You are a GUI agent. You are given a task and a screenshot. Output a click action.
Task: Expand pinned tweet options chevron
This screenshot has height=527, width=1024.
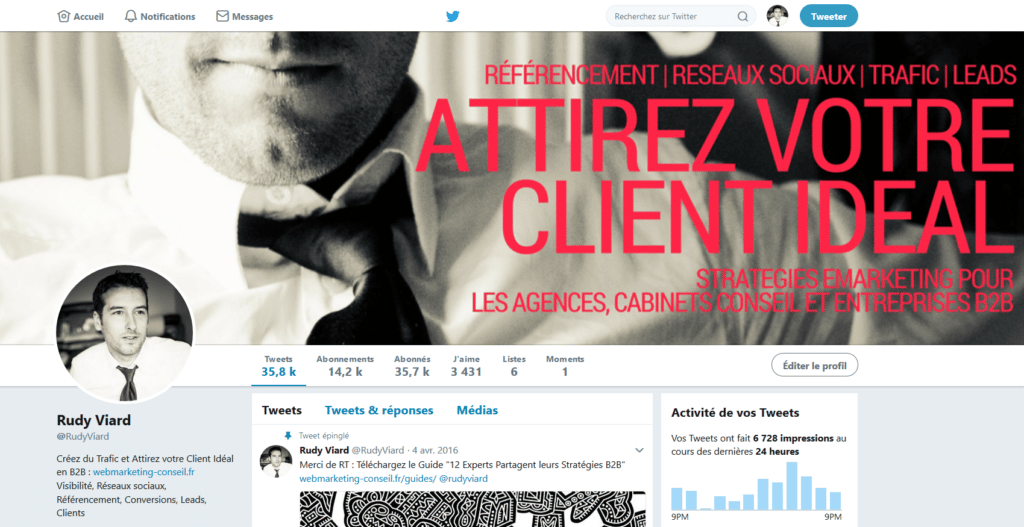click(639, 450)
